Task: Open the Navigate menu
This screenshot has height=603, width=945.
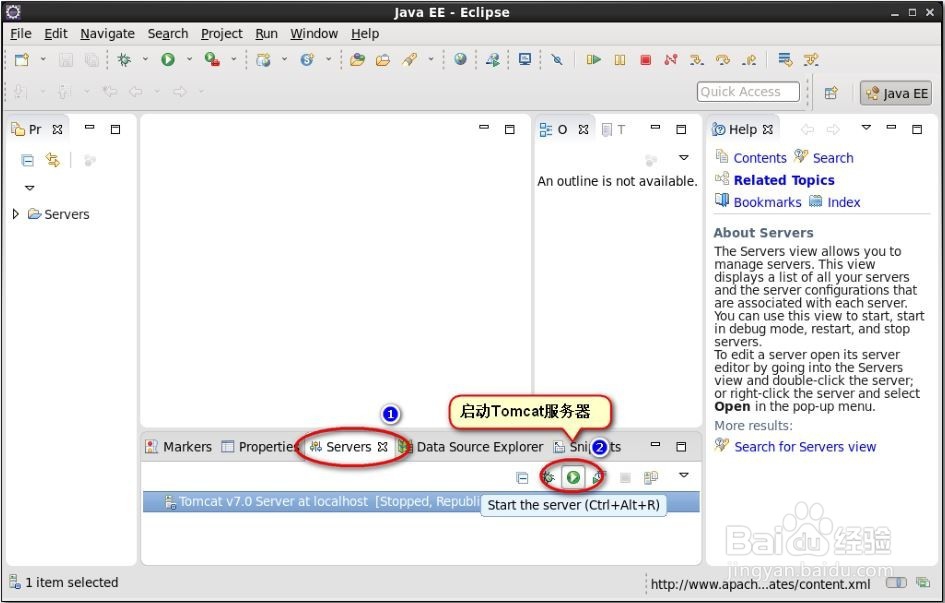Action: tap(107, 34)
